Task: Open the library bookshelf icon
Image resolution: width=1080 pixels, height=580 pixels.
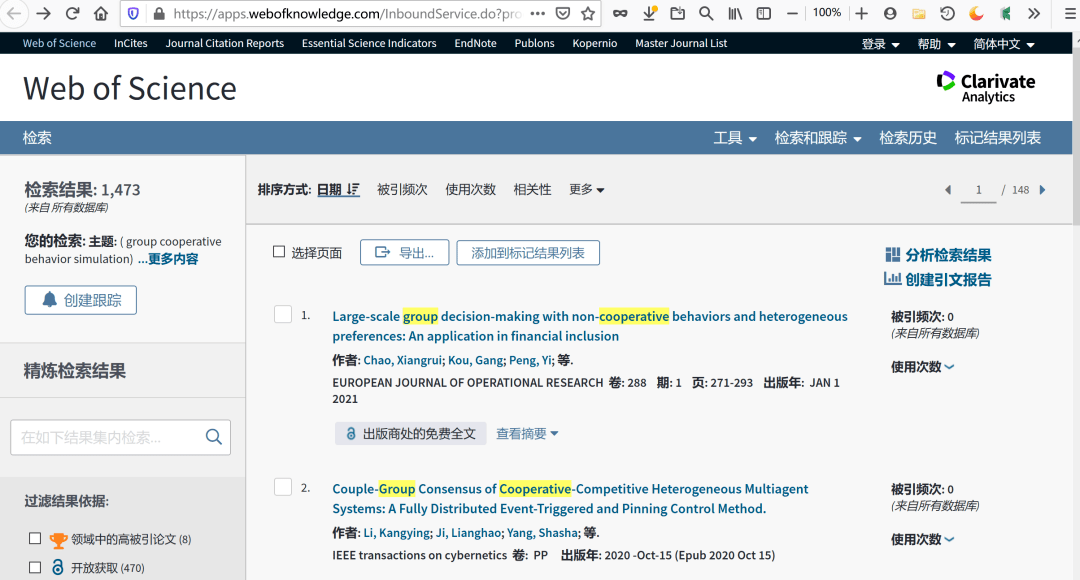Action: (736, 13)
